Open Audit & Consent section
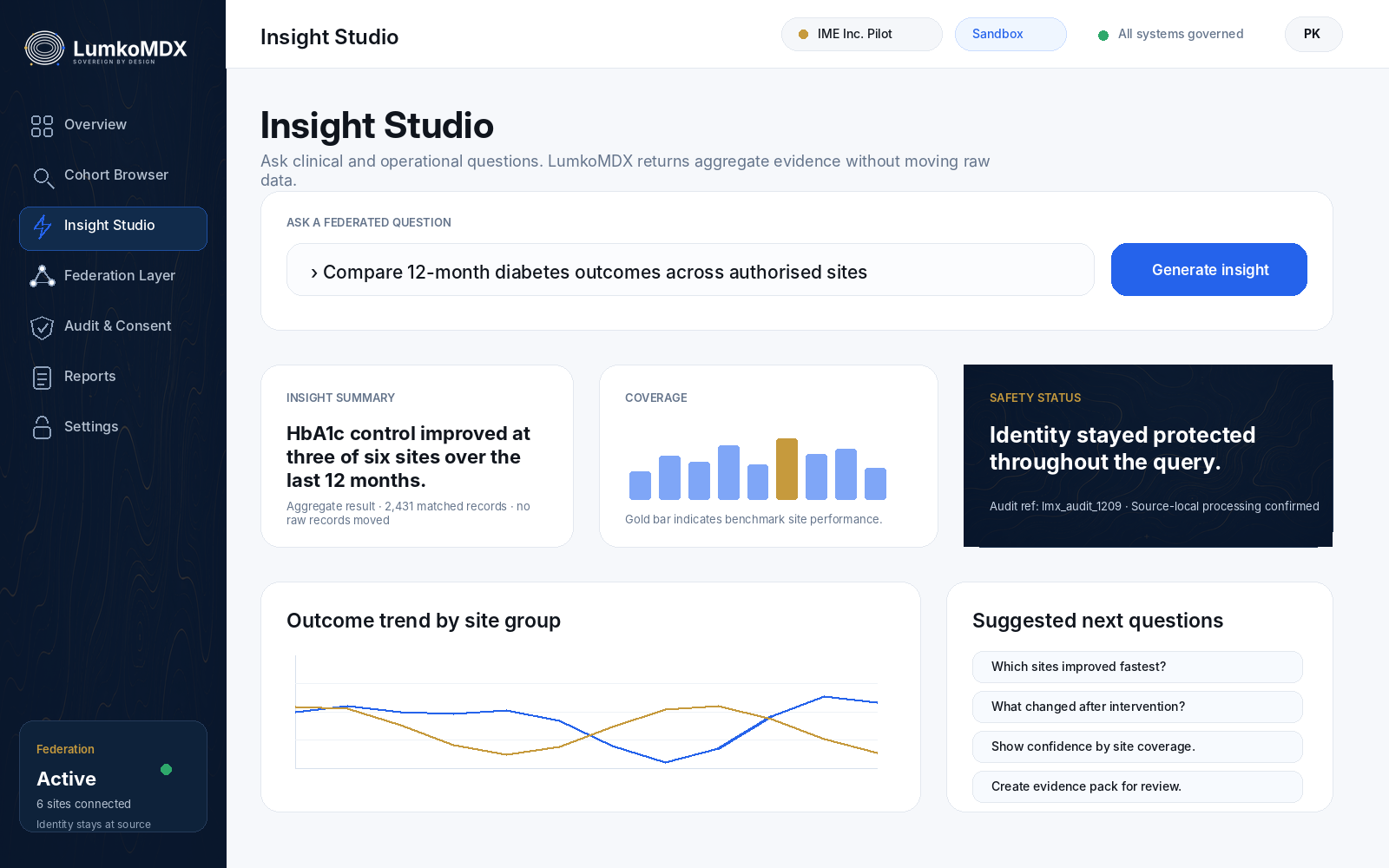The height and width of the screenshot is (868, 1389). tap(113, 326)
